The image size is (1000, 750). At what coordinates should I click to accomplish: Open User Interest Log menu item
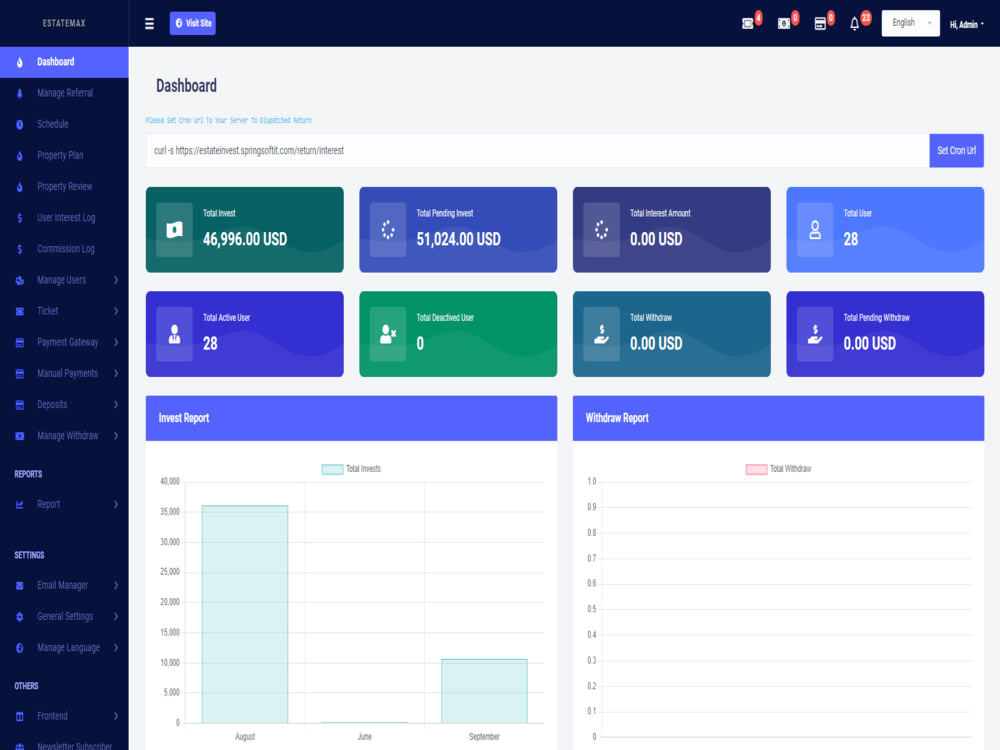(64, 218)
